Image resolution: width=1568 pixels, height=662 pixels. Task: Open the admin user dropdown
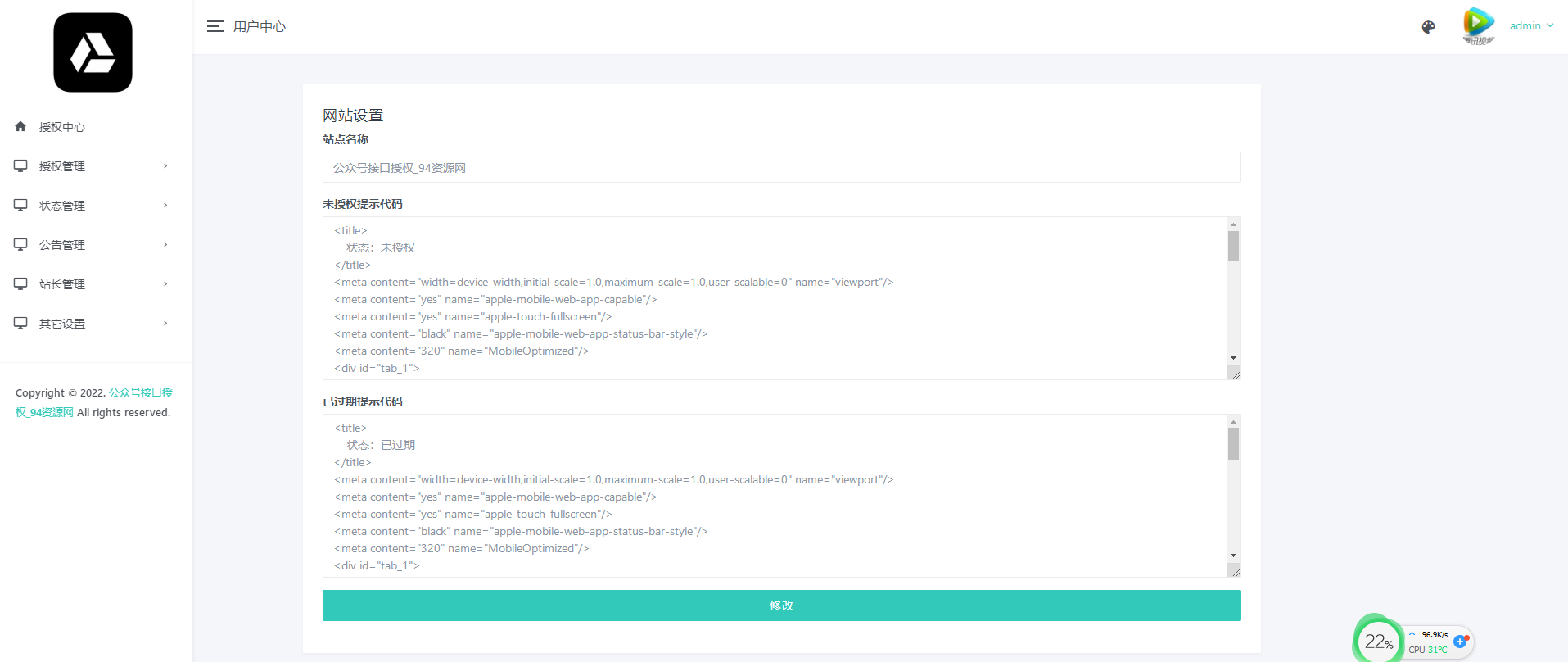[1530, 26]
